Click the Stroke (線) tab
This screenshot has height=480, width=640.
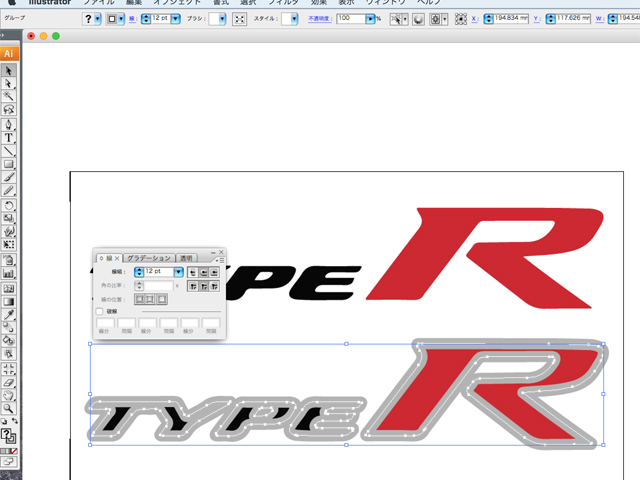point(109,258)
